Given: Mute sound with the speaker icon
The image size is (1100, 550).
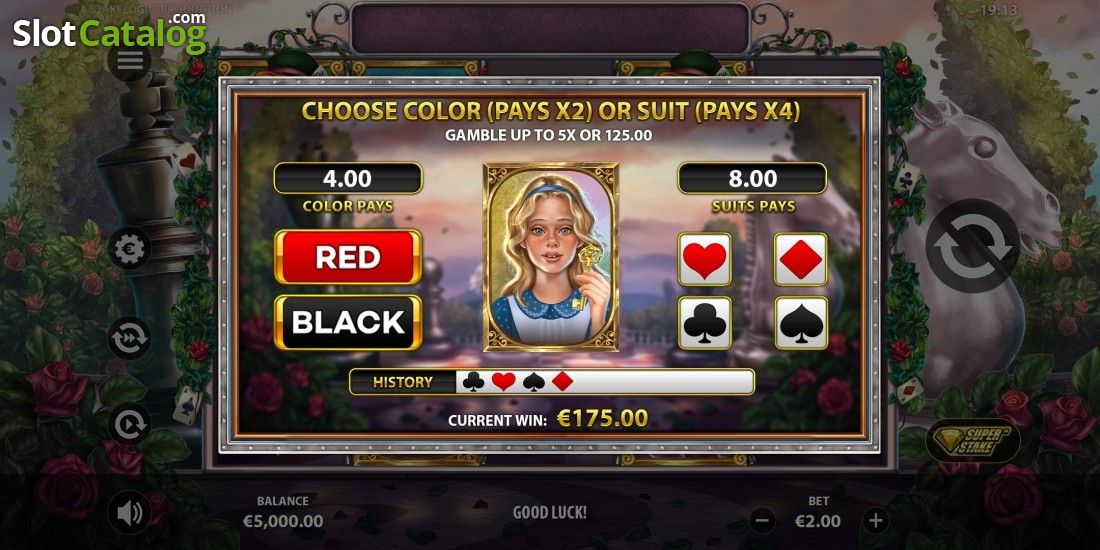Looking at the screenshot, I should [129, 513].
